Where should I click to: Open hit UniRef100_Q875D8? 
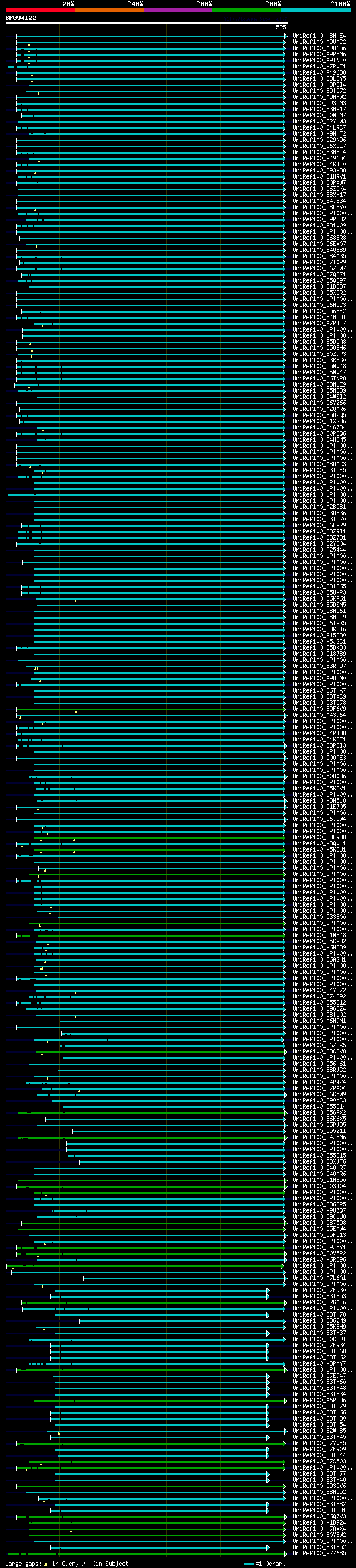[319, 1224]
